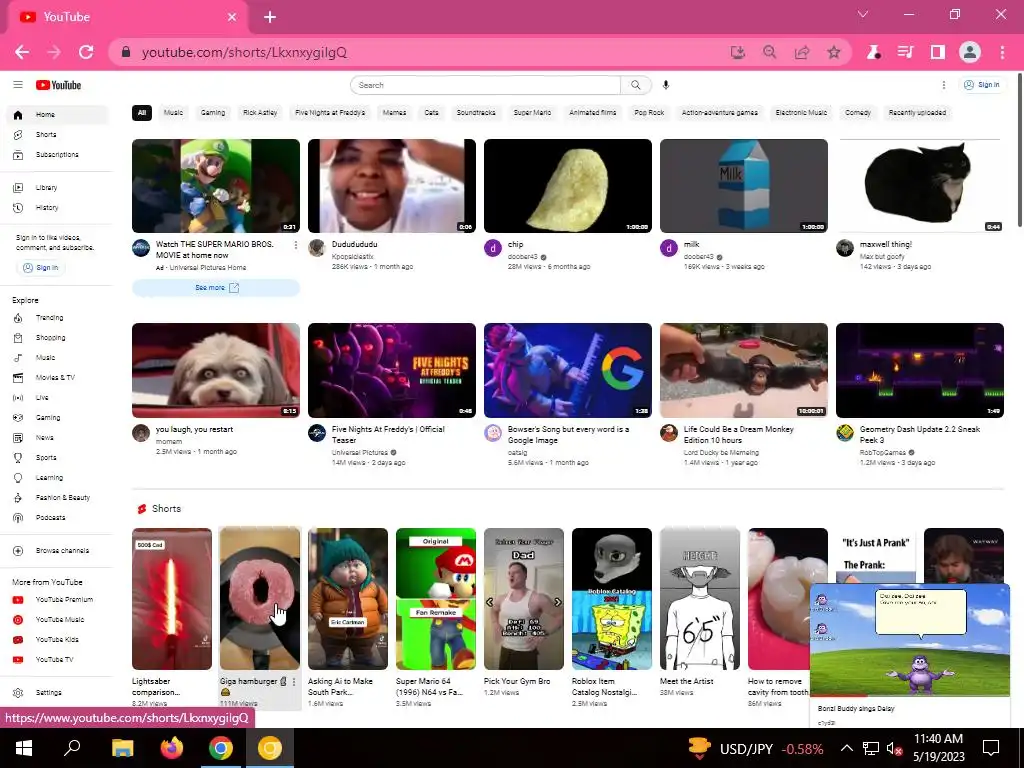Click the zoom magnifier icon in address bar

point(769,52)
